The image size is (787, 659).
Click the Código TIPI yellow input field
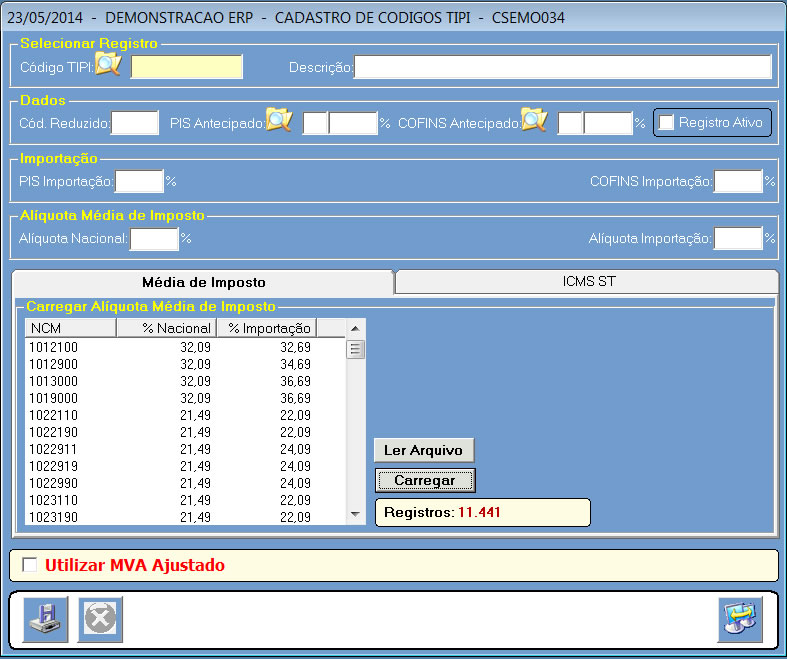click(x=187, y=66)
